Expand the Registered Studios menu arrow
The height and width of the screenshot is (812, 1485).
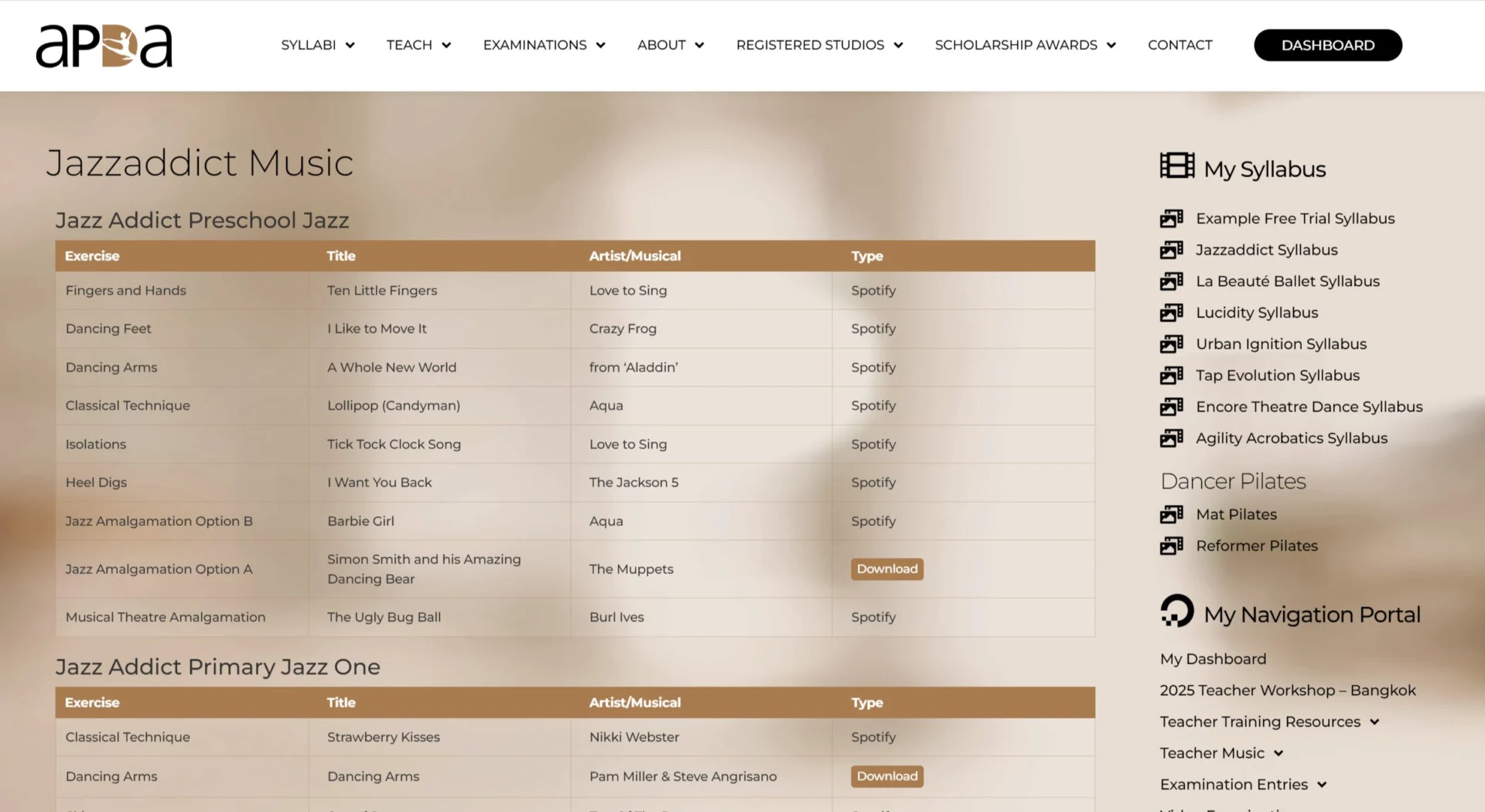(x=898, y=46)
